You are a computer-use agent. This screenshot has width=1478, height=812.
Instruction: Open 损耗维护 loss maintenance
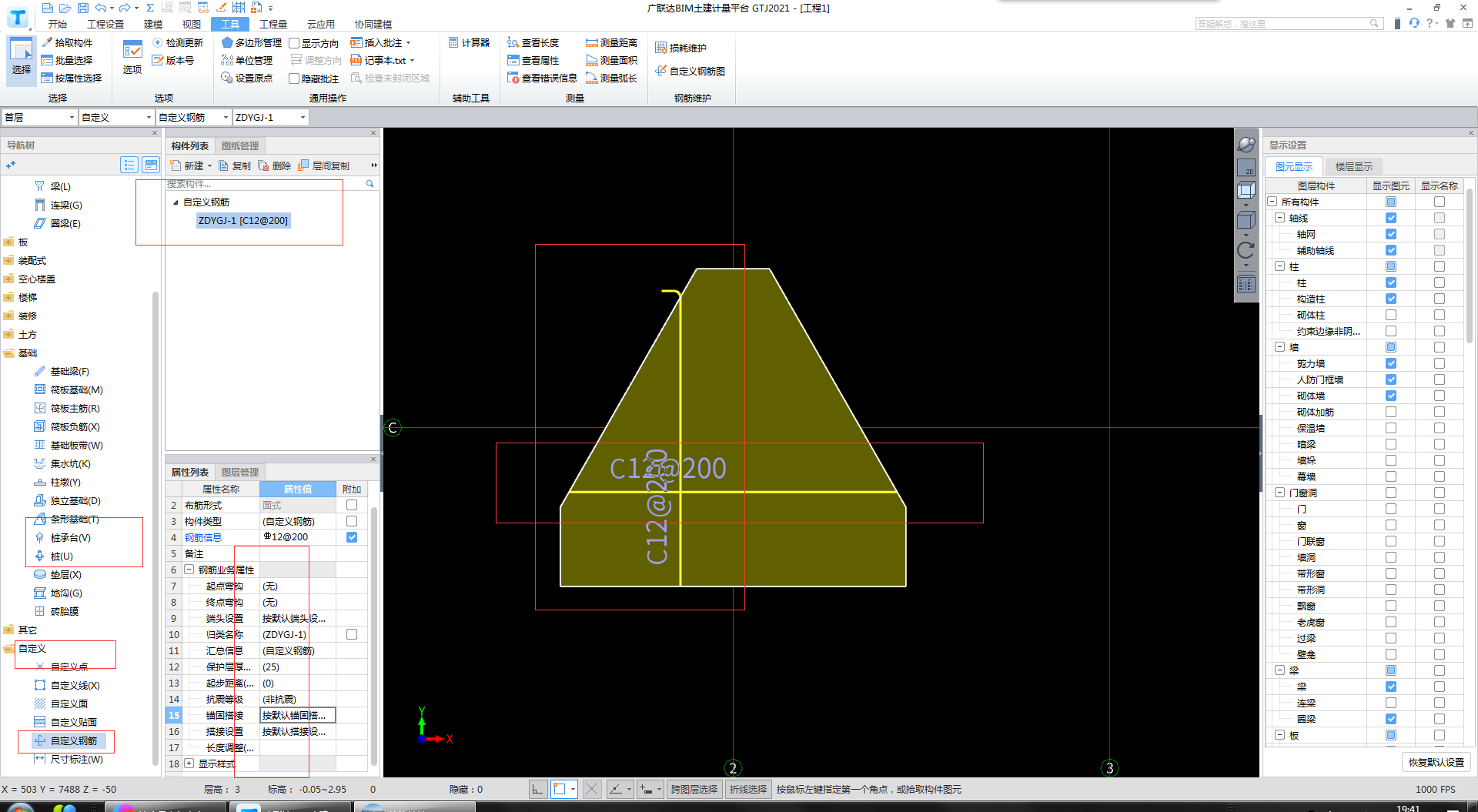[x=680, y=48]
